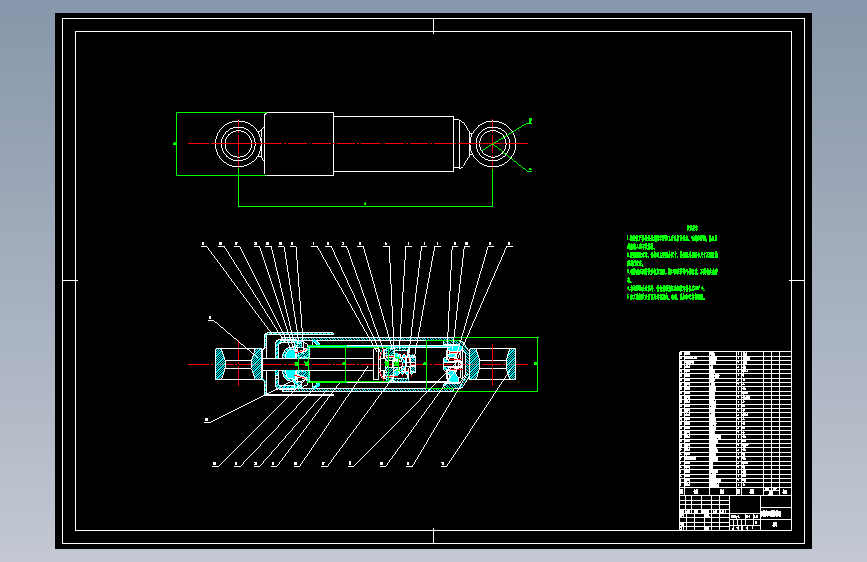The width and height of the screenshot is (867, 562).
Task: Pick the dust cover sleeve in exterior view
Action: click(x=299, y=144)
